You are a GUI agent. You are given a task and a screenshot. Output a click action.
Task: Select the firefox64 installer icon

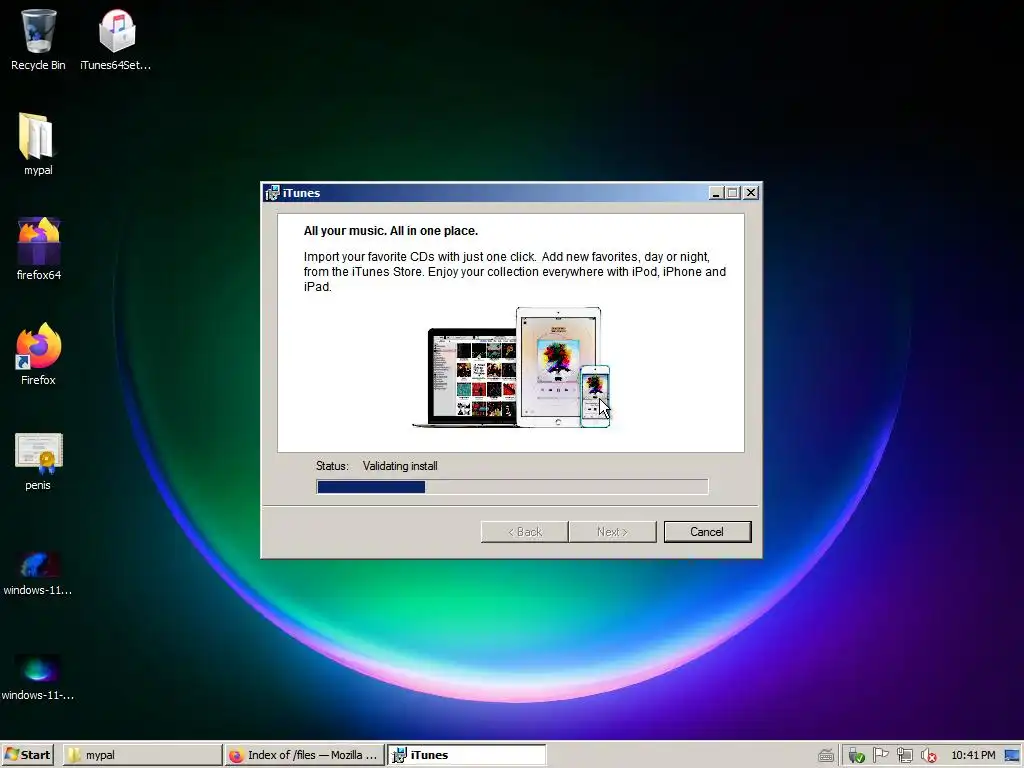[x=39, y=249]
